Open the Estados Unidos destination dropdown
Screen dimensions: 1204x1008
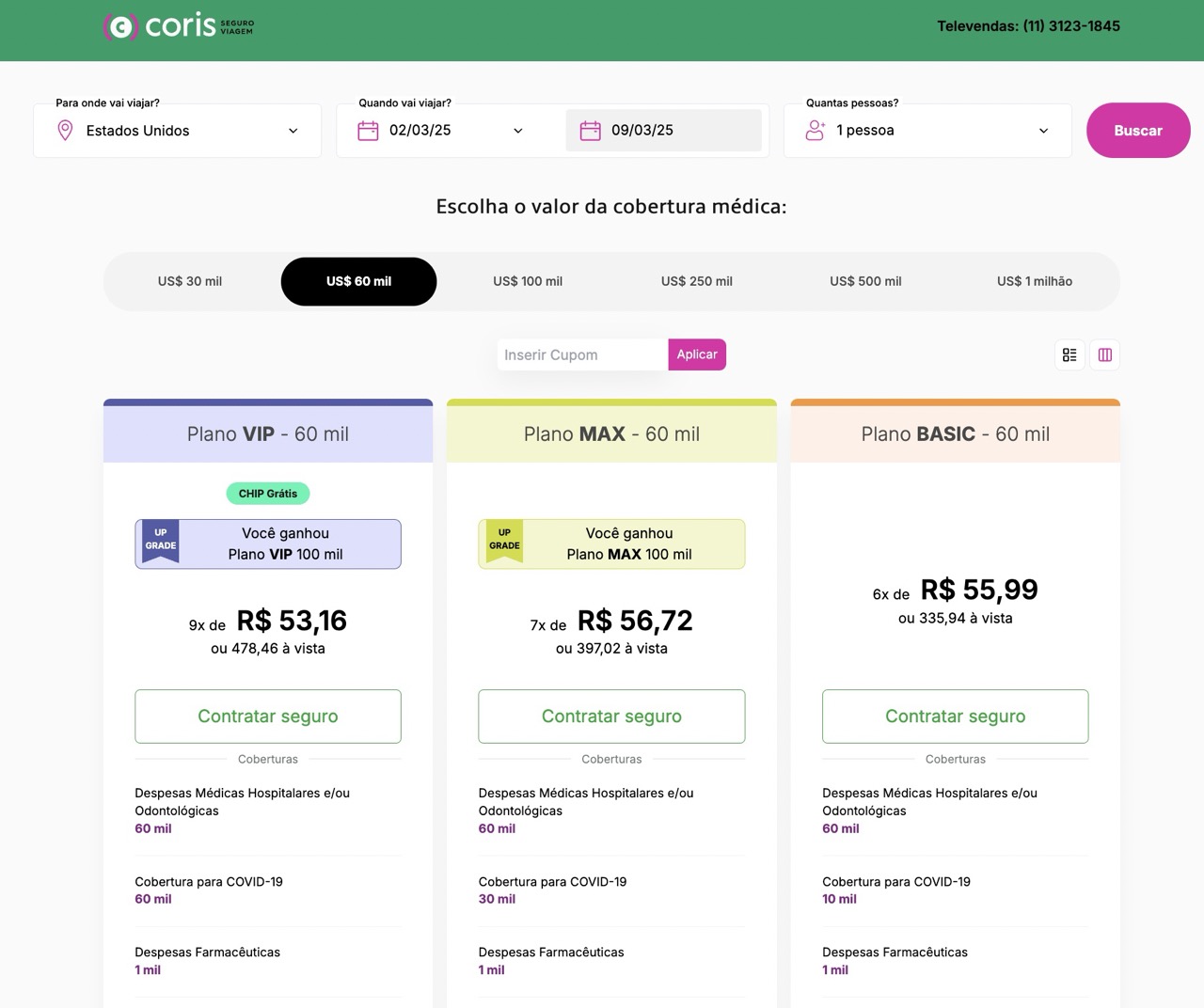(x=178, y=131)
